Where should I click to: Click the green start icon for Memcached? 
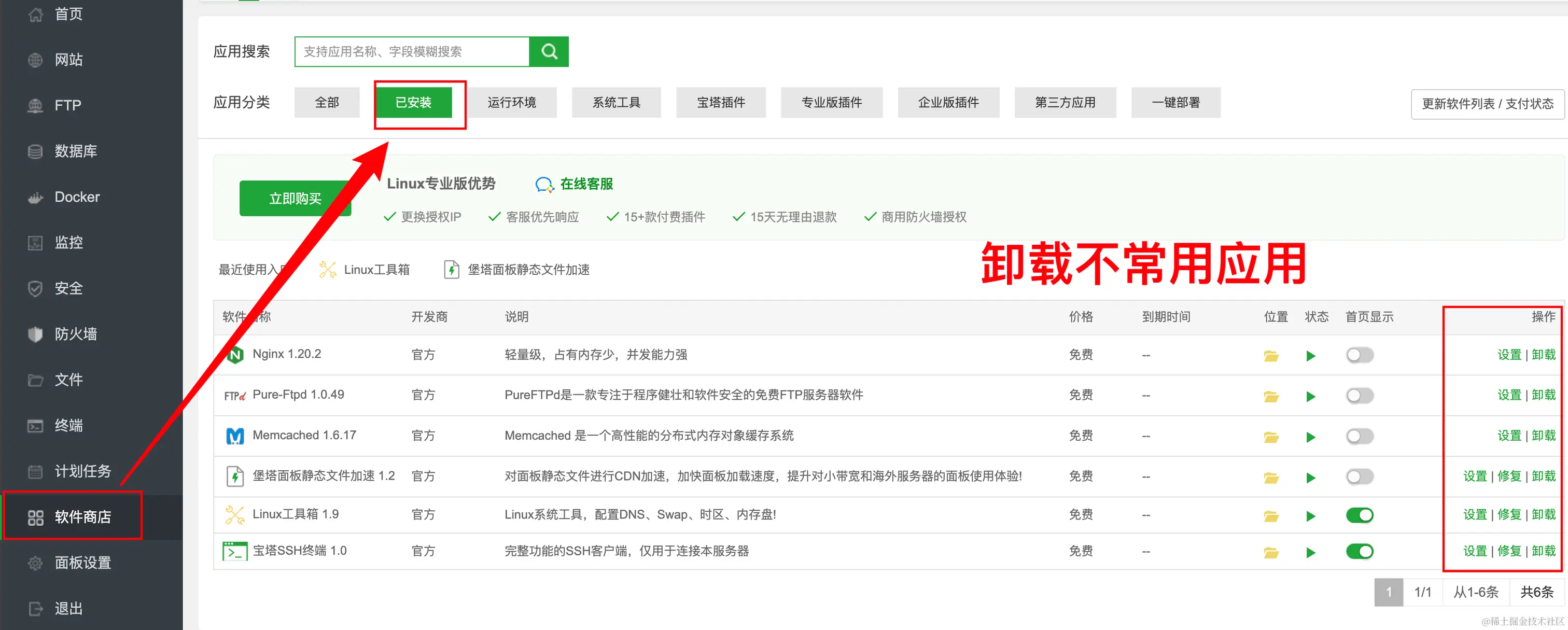point(1310,436)
